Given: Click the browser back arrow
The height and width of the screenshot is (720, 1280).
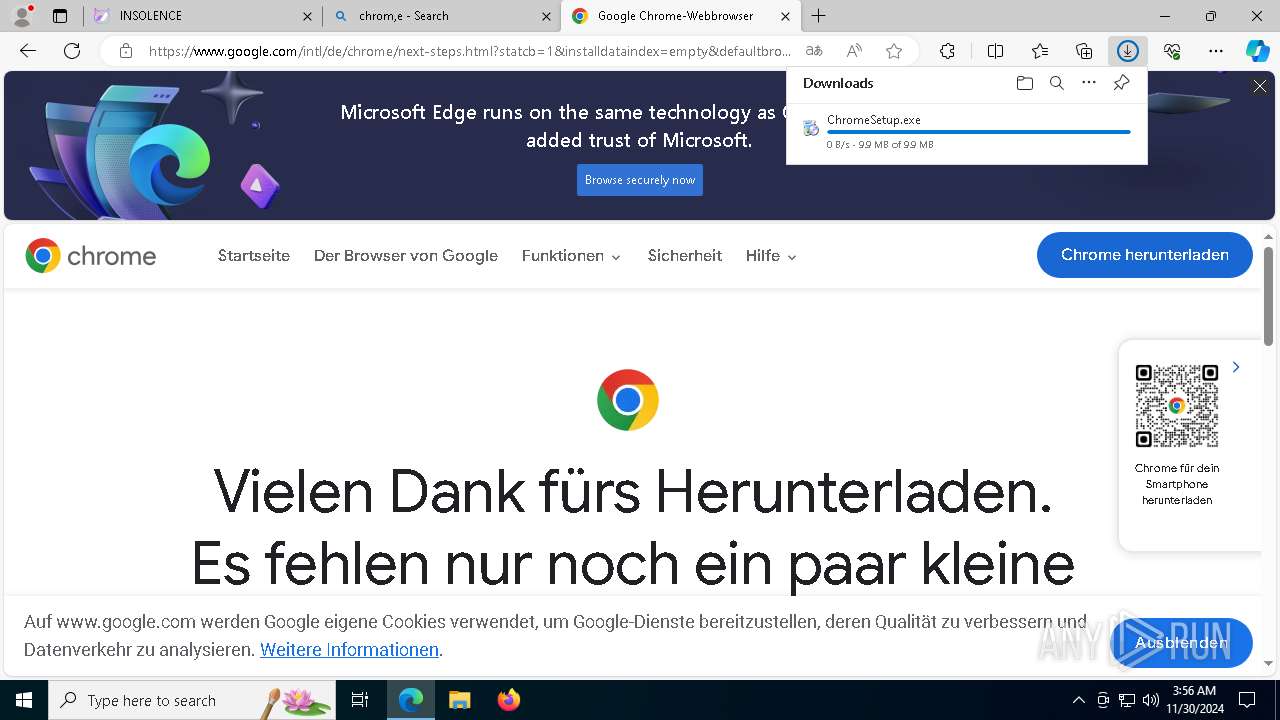Looking at the screenshot, I should (28, 51).
